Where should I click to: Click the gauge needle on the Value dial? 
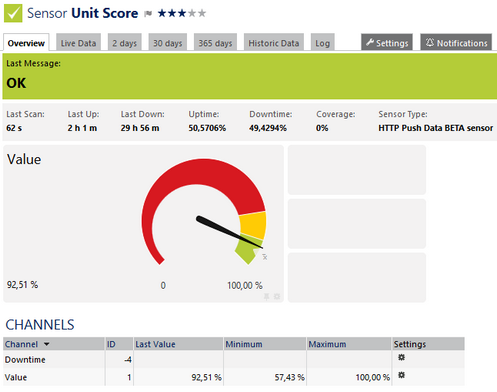coord(229,232)
